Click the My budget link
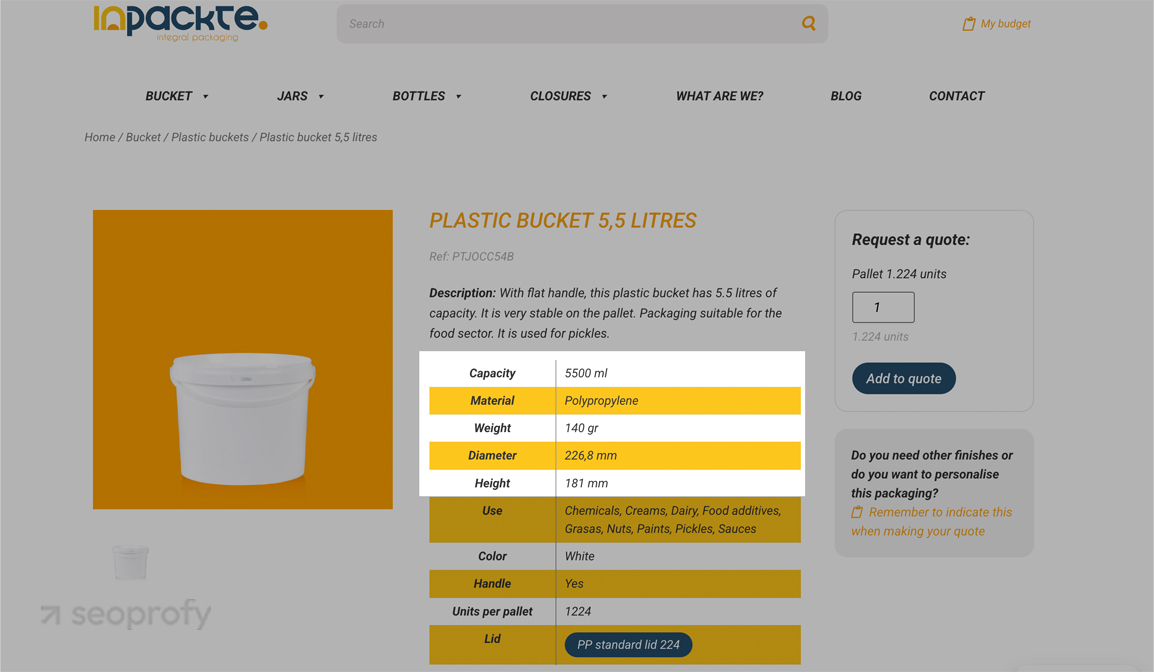Image resolution: width=1154 pixels, height=672 pixels. pos(1005,24)
